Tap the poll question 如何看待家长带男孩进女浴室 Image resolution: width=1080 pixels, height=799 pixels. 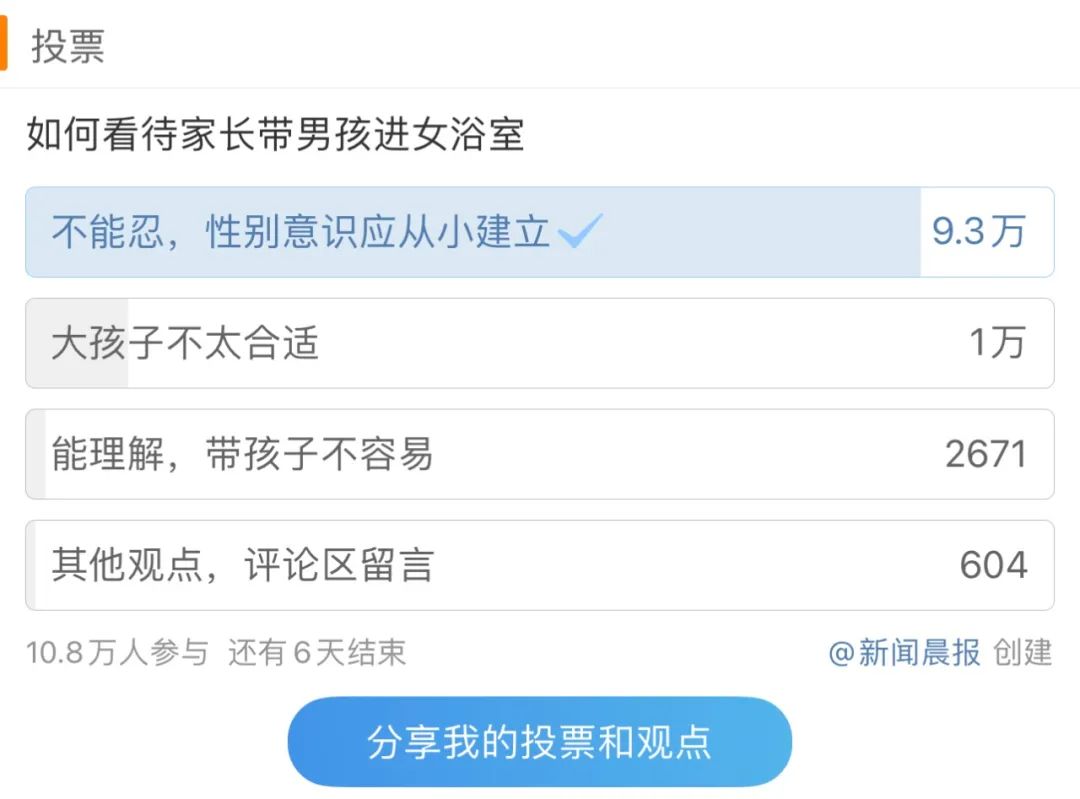pos(275,135)
